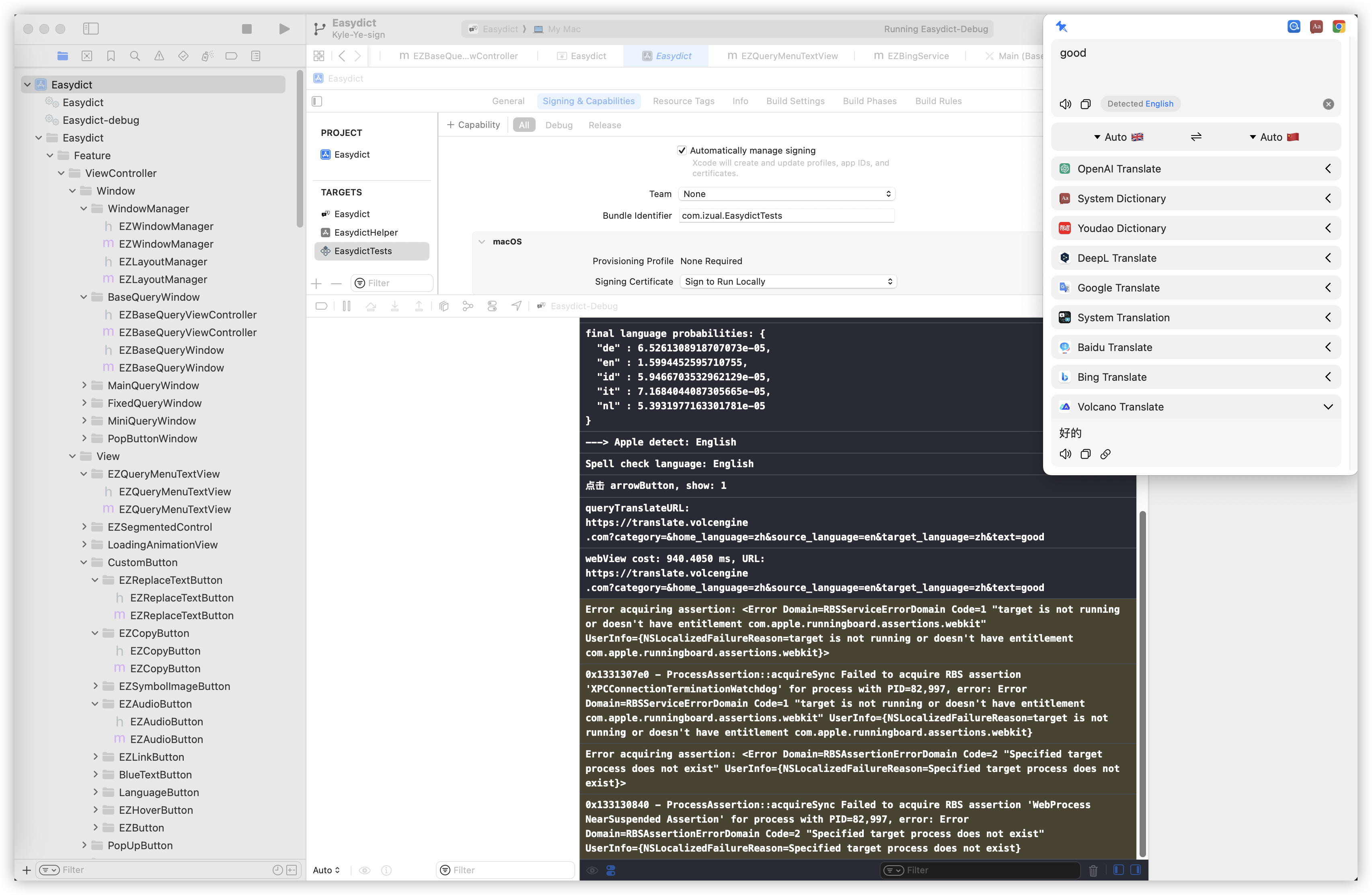Screen dimensions: 1372x895
Task: Clear the query text with X button
Action: pyautogui.click(x=1328, y=104)
